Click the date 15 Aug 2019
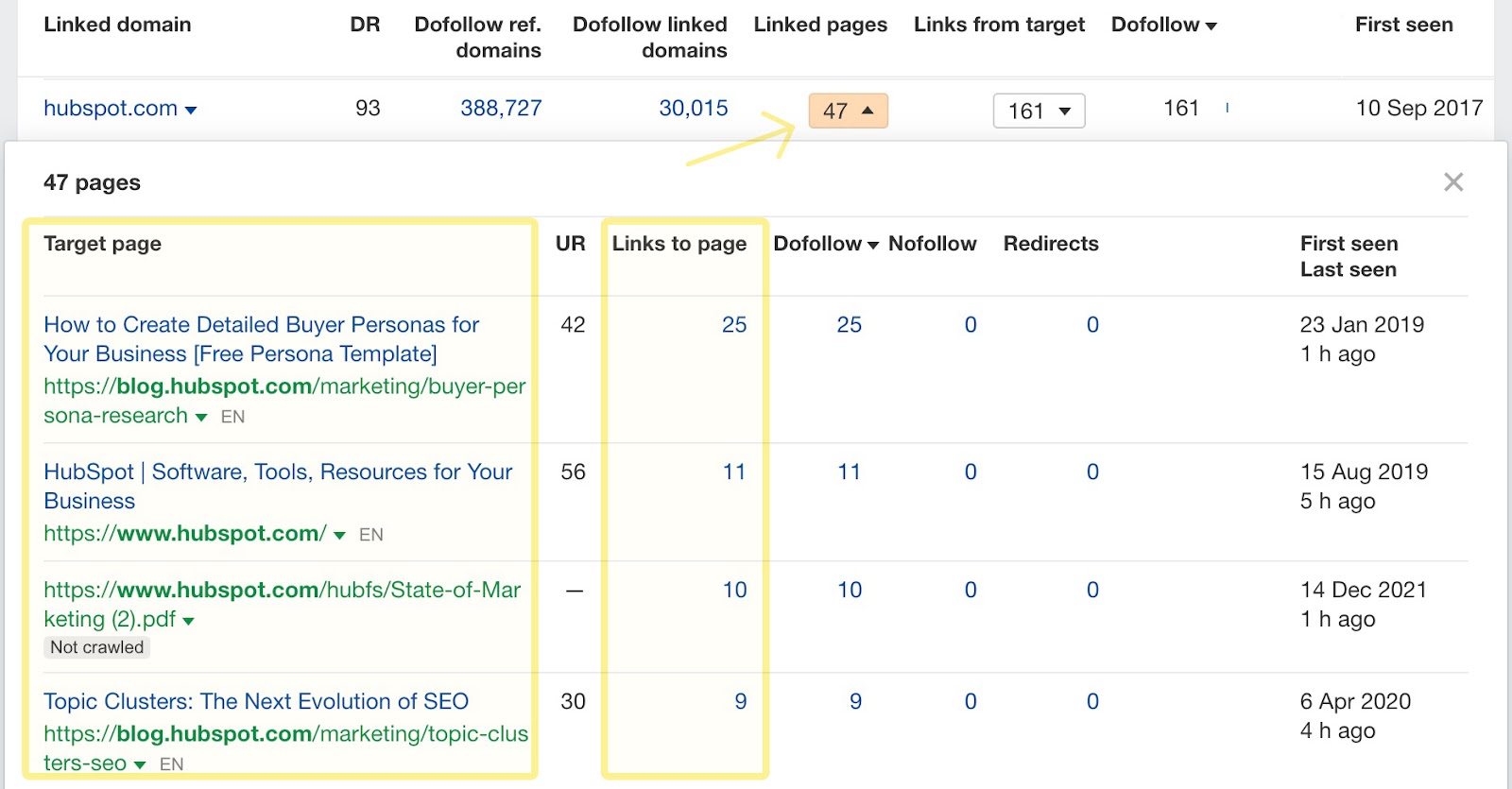The width and height of the screenshot is (1512, 789). pos(1364,472)
